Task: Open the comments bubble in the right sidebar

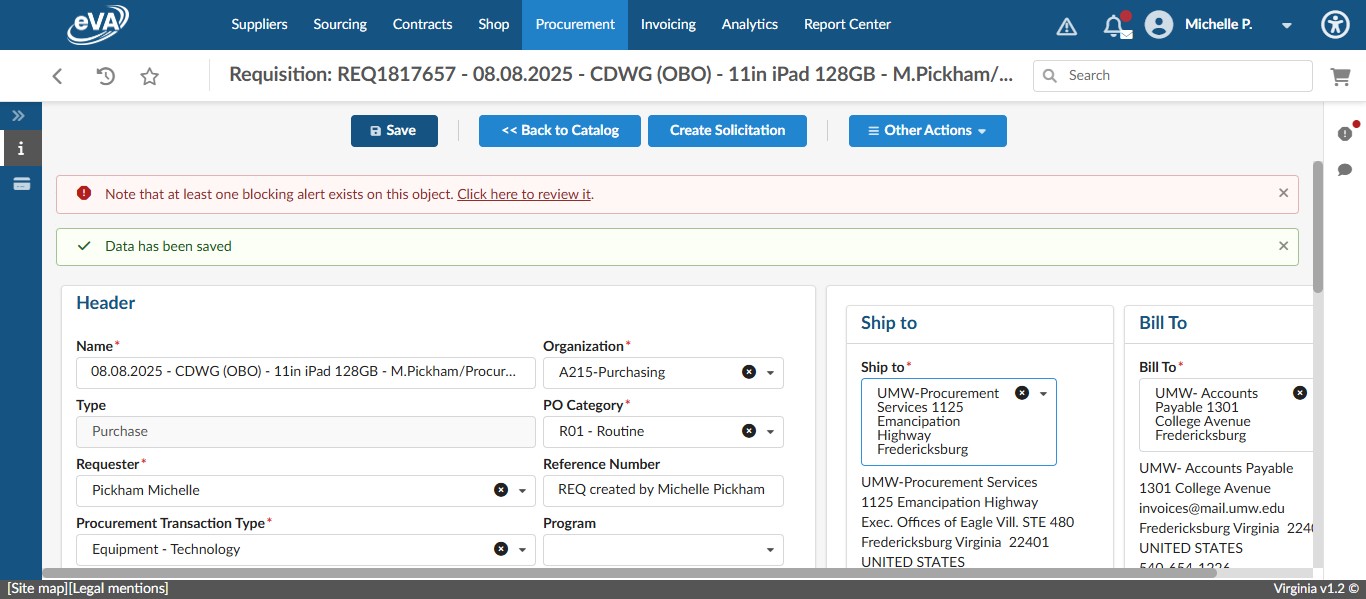Action: pyautogui.click(x=1345, y=170)
